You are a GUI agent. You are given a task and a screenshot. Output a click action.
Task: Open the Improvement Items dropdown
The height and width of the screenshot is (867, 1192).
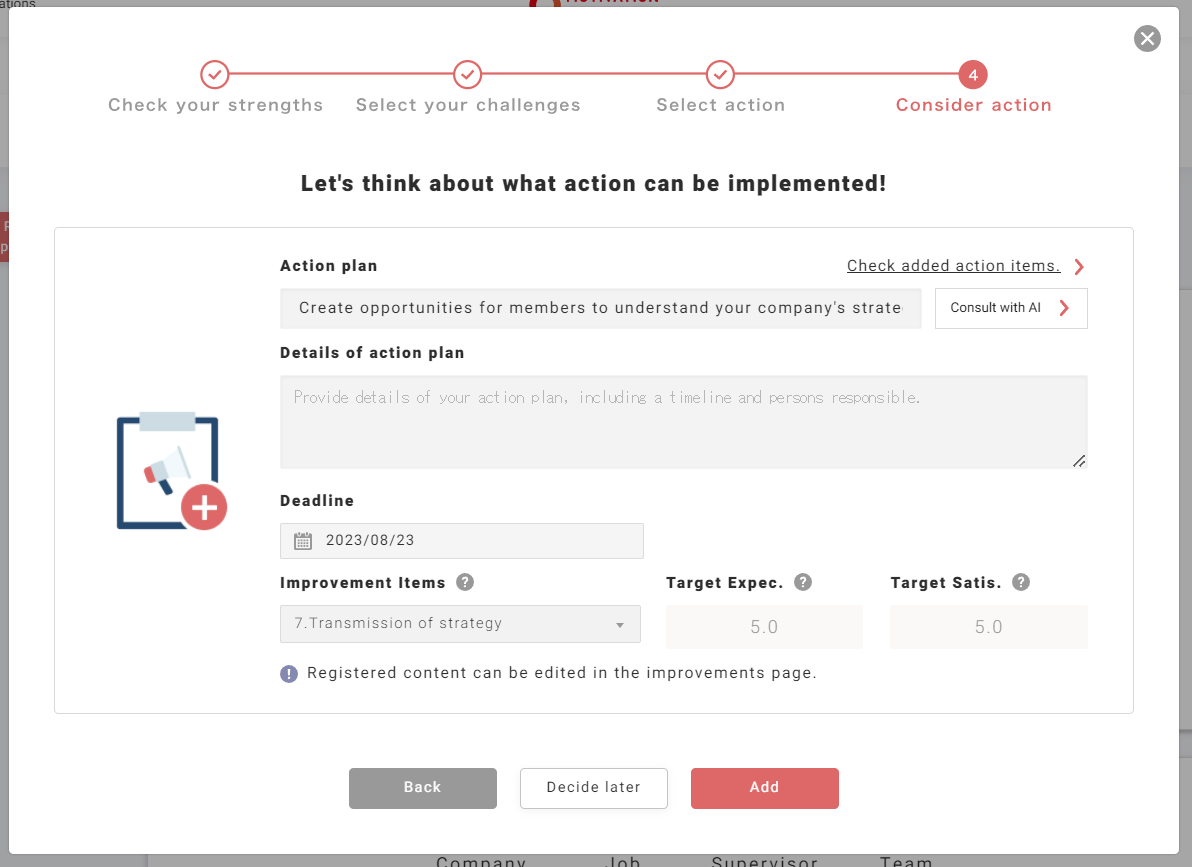coord(460,624)
